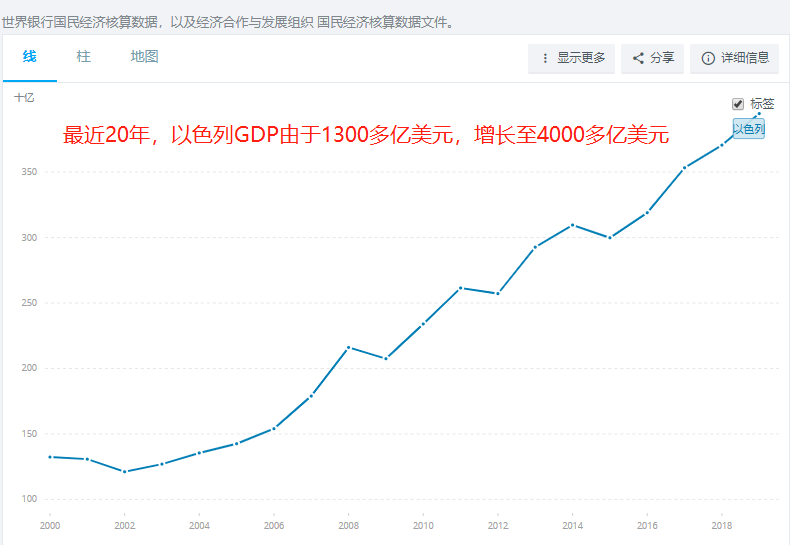Click the share icon beside 分享
790x545 pixels.
pyautogui.click(x=638, y=58)
